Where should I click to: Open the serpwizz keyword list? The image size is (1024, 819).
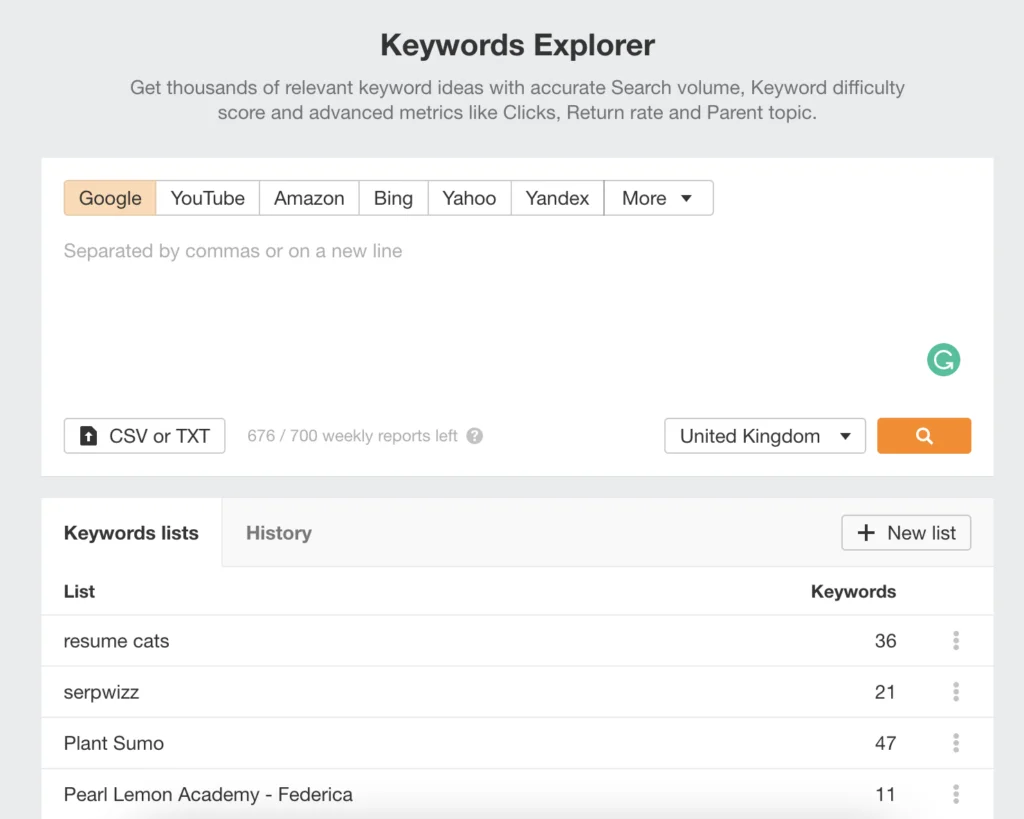click(101, 692)
